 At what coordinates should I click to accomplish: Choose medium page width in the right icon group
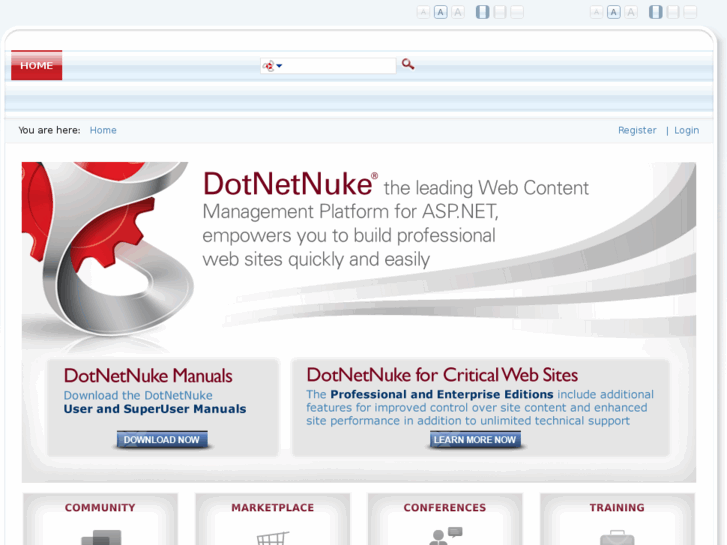(673, 12)
